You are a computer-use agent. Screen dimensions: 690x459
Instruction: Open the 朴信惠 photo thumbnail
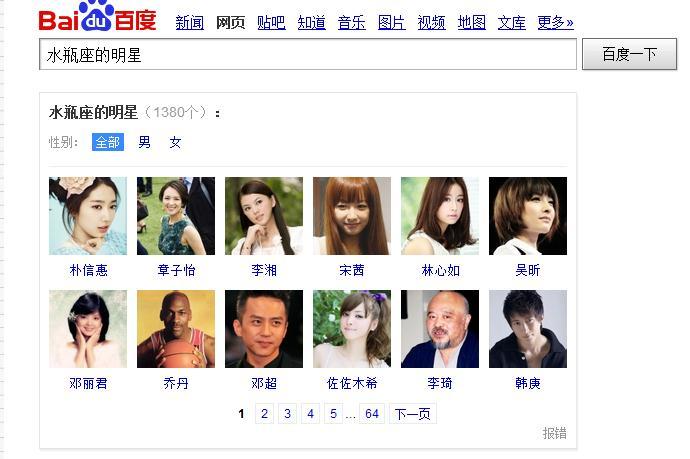(x=88, y=216)
